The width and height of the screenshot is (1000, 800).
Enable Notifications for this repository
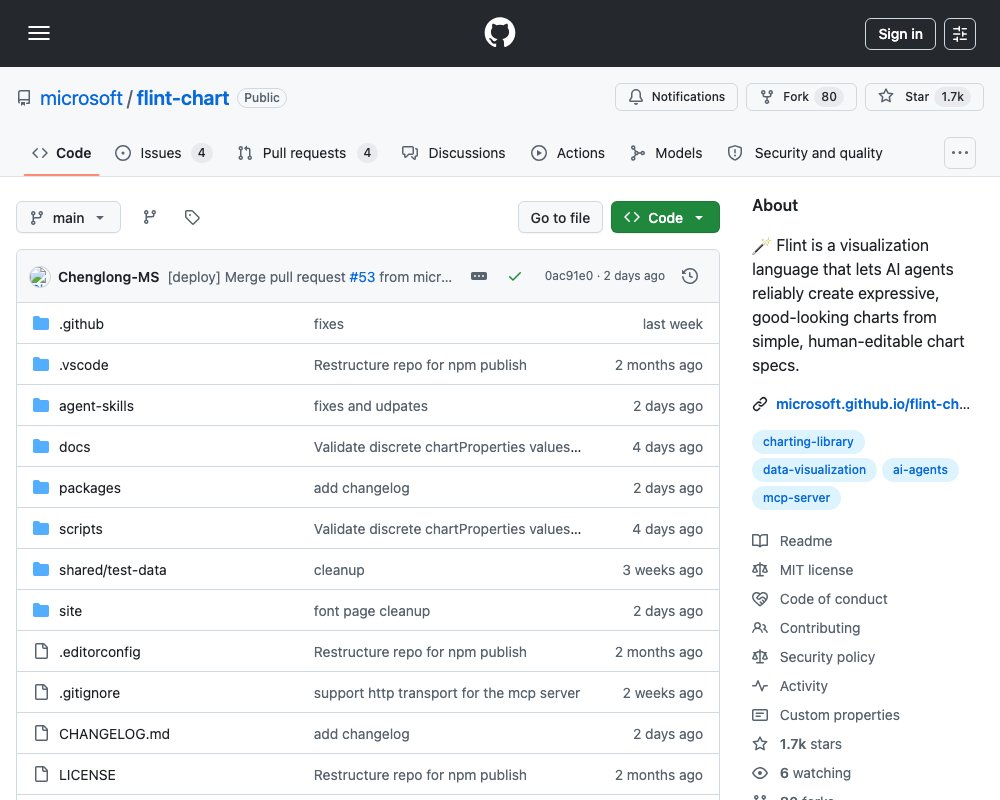[676, 97]
